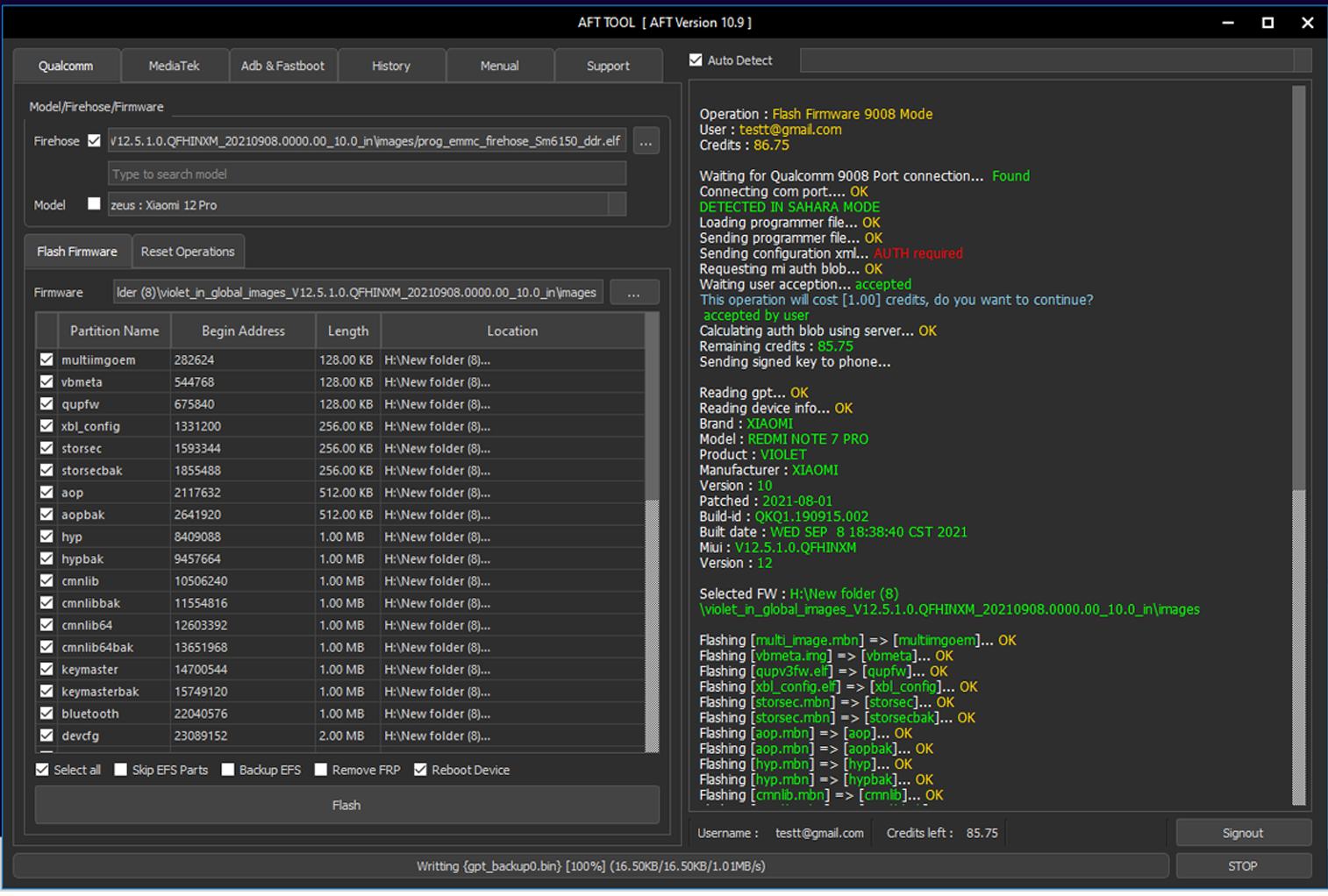The height and width of the screenshot is (896, 1328).
Task: Uncheck the Firehose checkbox
Action: (x=94, y=140)
